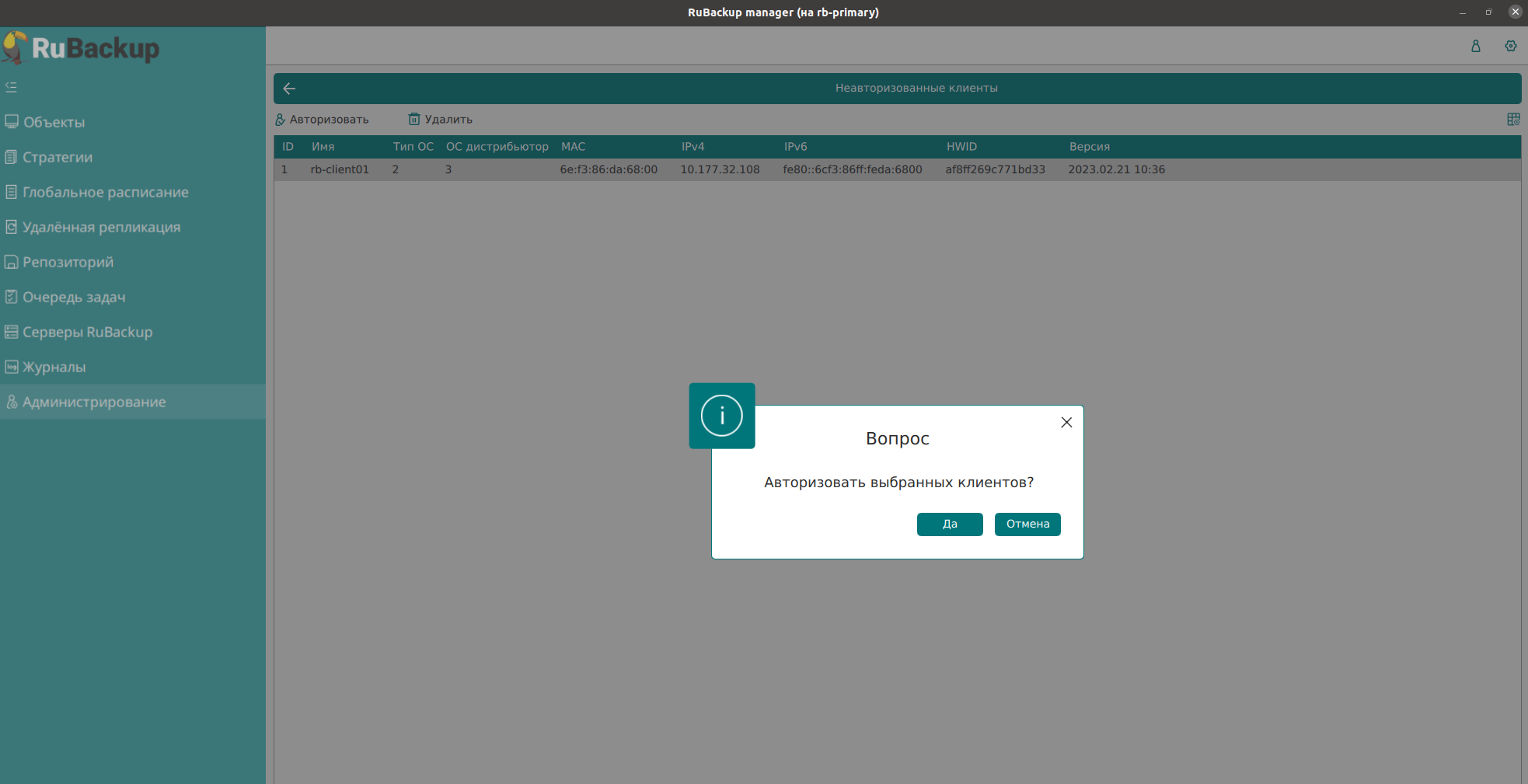
Task: Click the RuBackup toucan logo
Action: click(16, 47)
